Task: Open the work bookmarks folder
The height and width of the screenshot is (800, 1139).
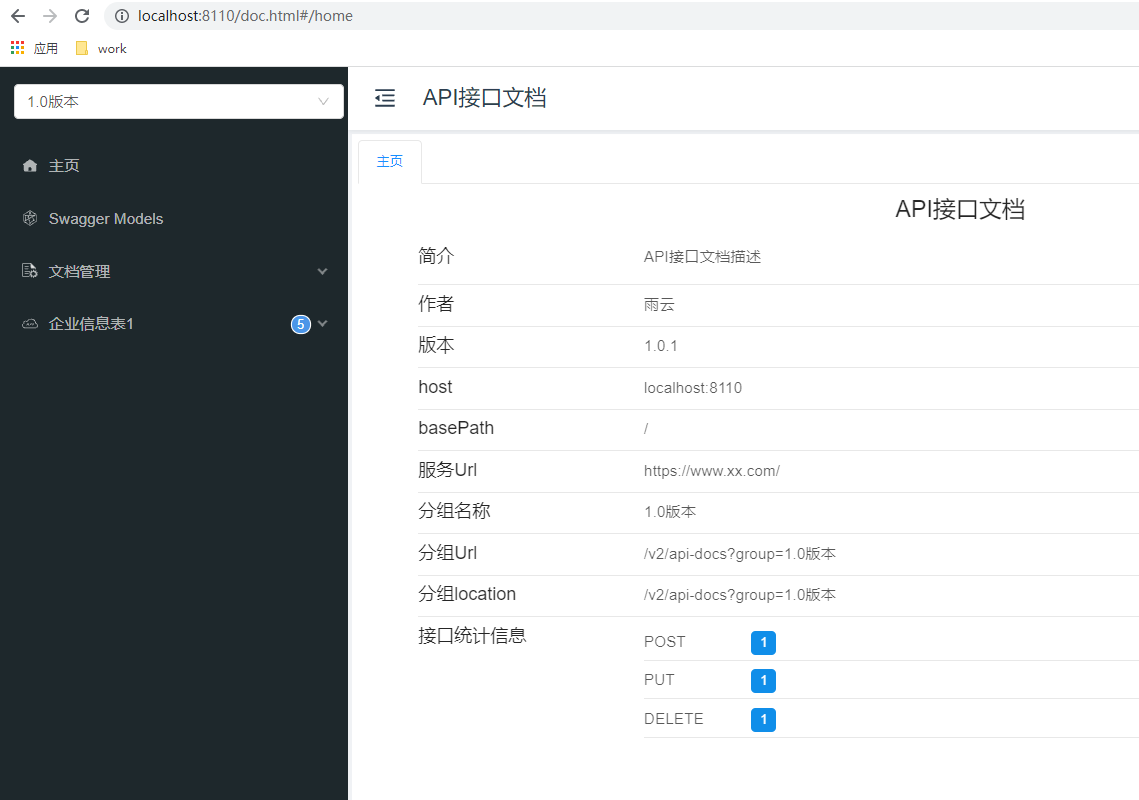Action: [102, 48]
